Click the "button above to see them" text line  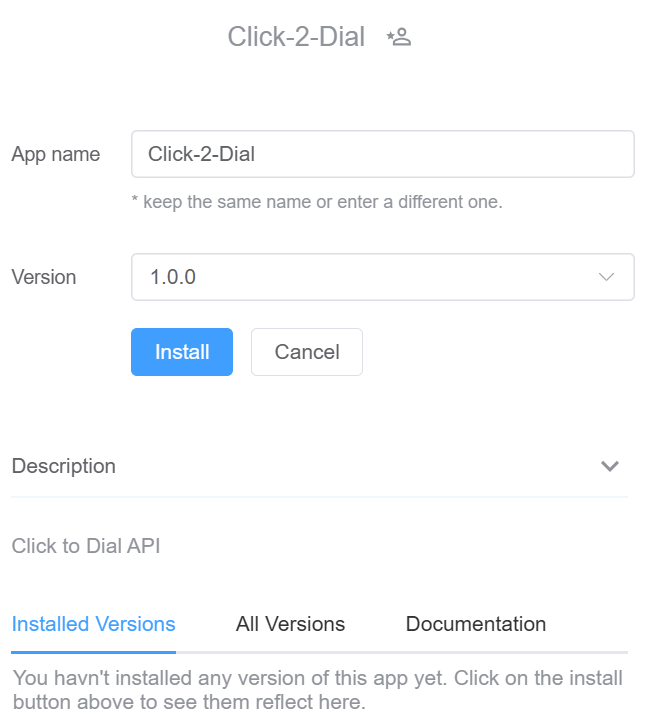190,702
